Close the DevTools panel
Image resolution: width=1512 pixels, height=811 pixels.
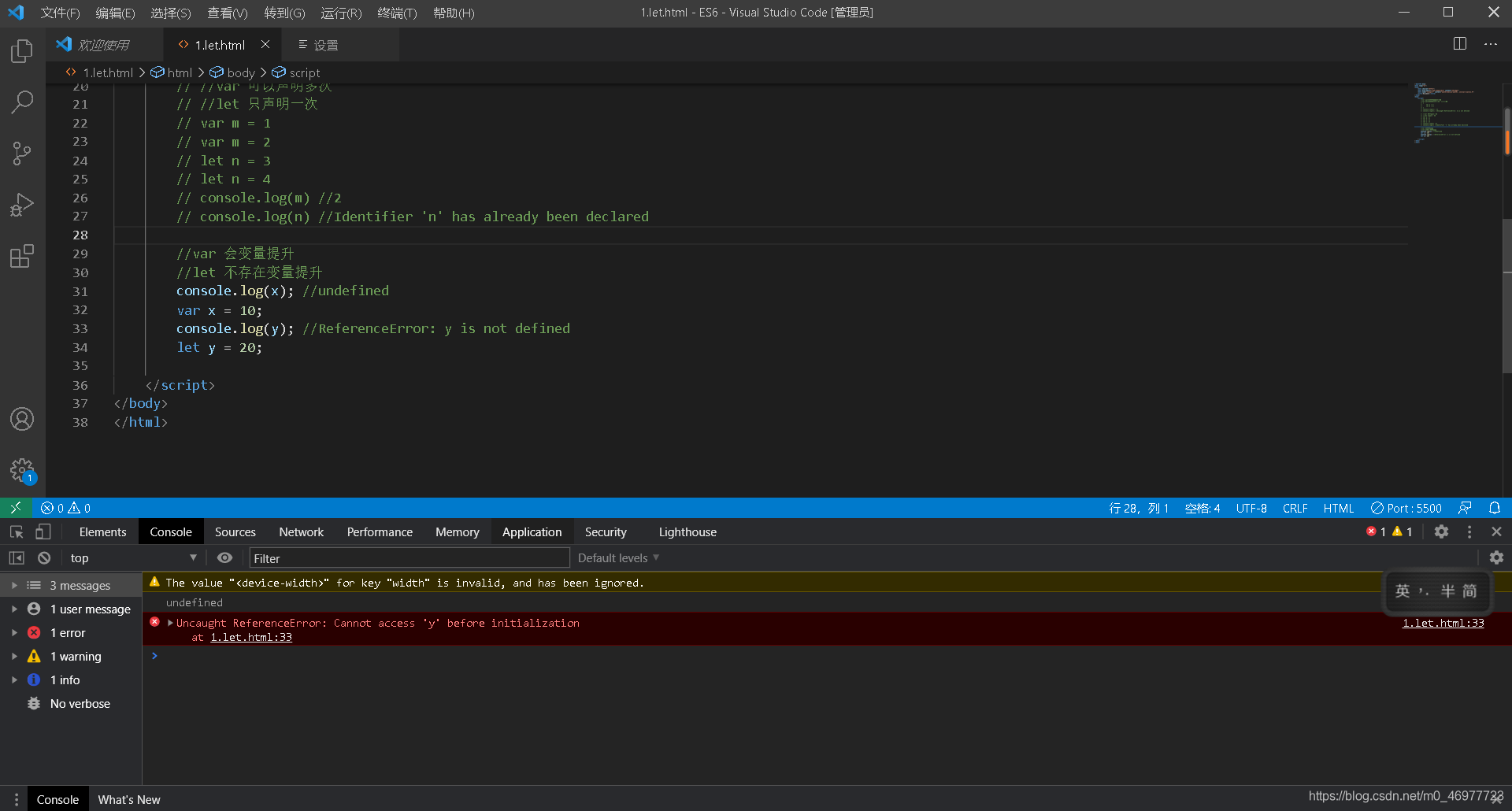point(1496,532)
